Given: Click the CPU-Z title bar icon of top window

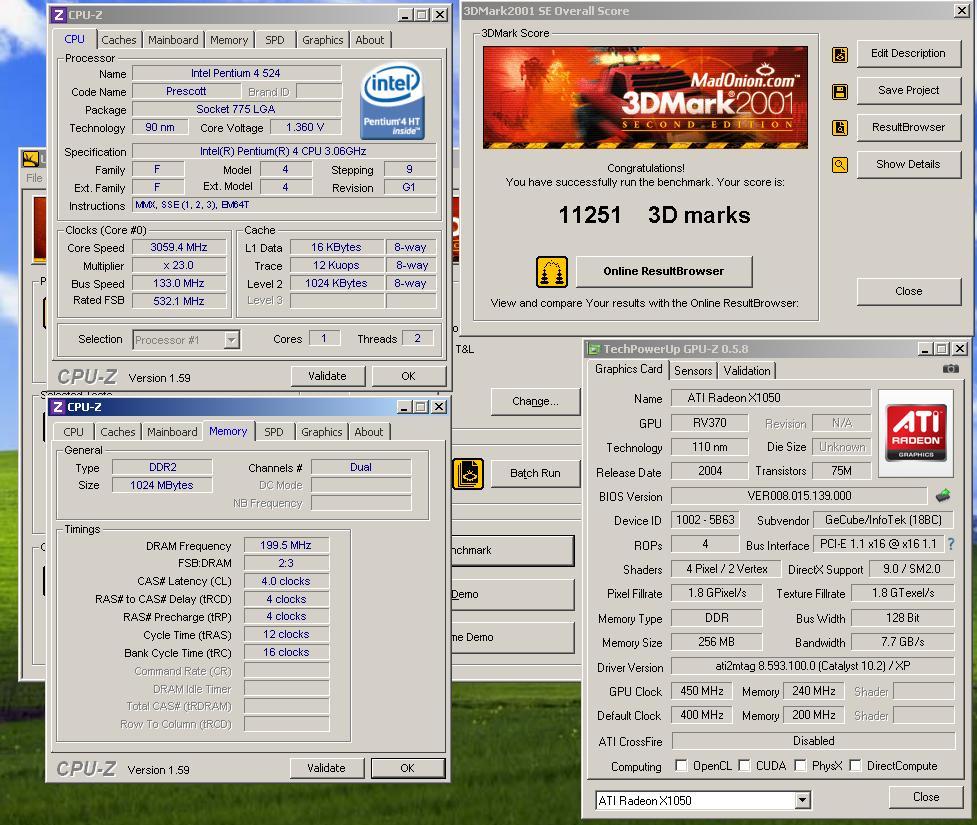Looking at the screenshot, I should click(59, 14).
